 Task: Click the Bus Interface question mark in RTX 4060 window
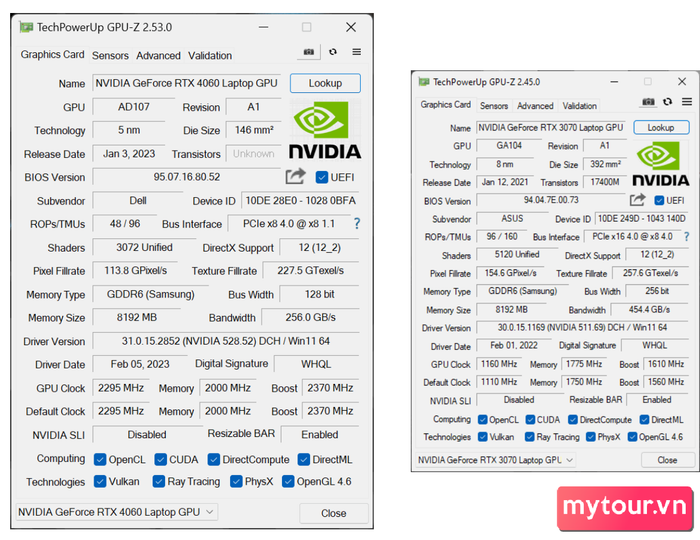click(x=357, y=224)
